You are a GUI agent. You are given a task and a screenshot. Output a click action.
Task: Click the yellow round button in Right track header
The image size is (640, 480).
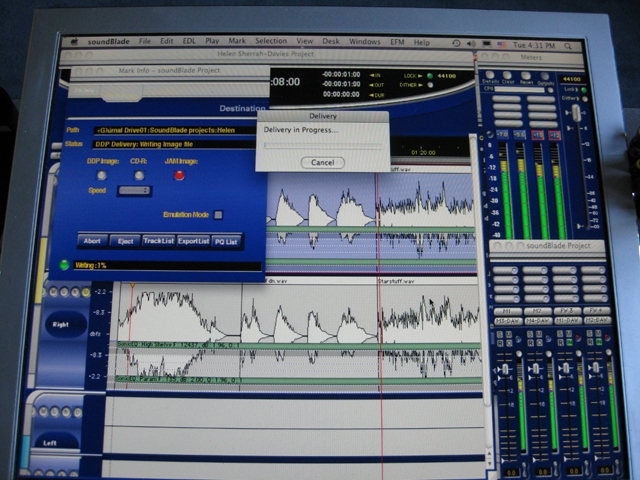click(x=86, y=292)
